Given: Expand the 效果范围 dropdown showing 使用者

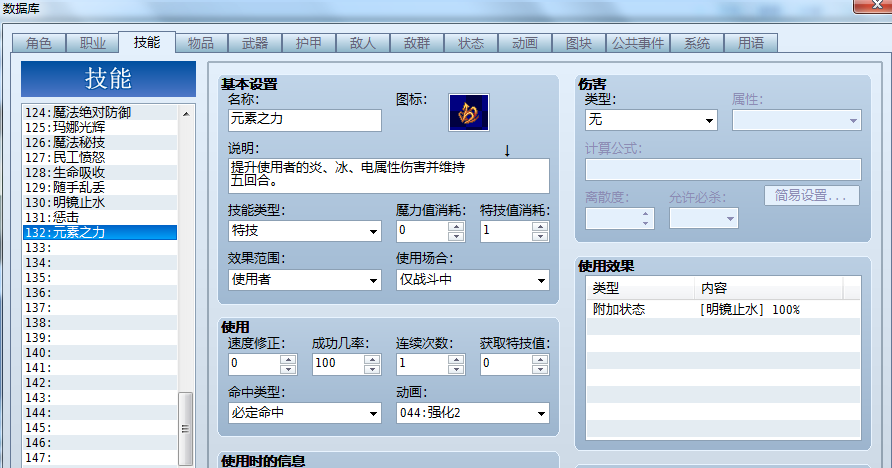Looking at the screenshot, I should click(x=304, y=280).
